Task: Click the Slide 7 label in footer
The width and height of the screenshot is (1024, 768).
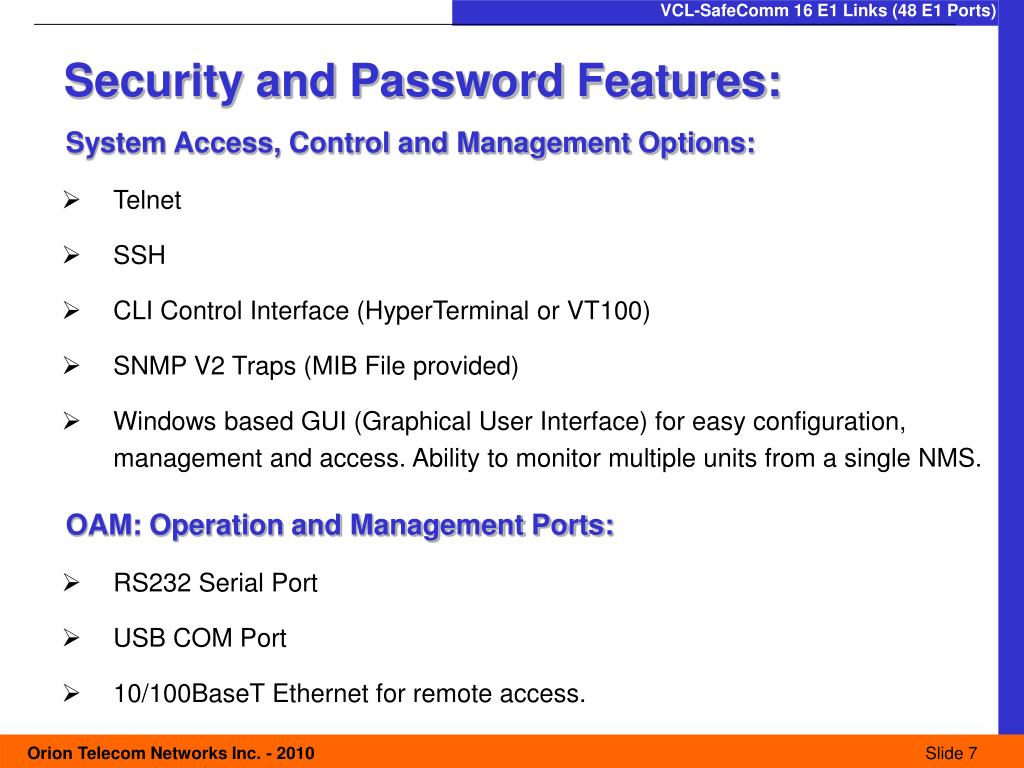Action: coord(951,753)
